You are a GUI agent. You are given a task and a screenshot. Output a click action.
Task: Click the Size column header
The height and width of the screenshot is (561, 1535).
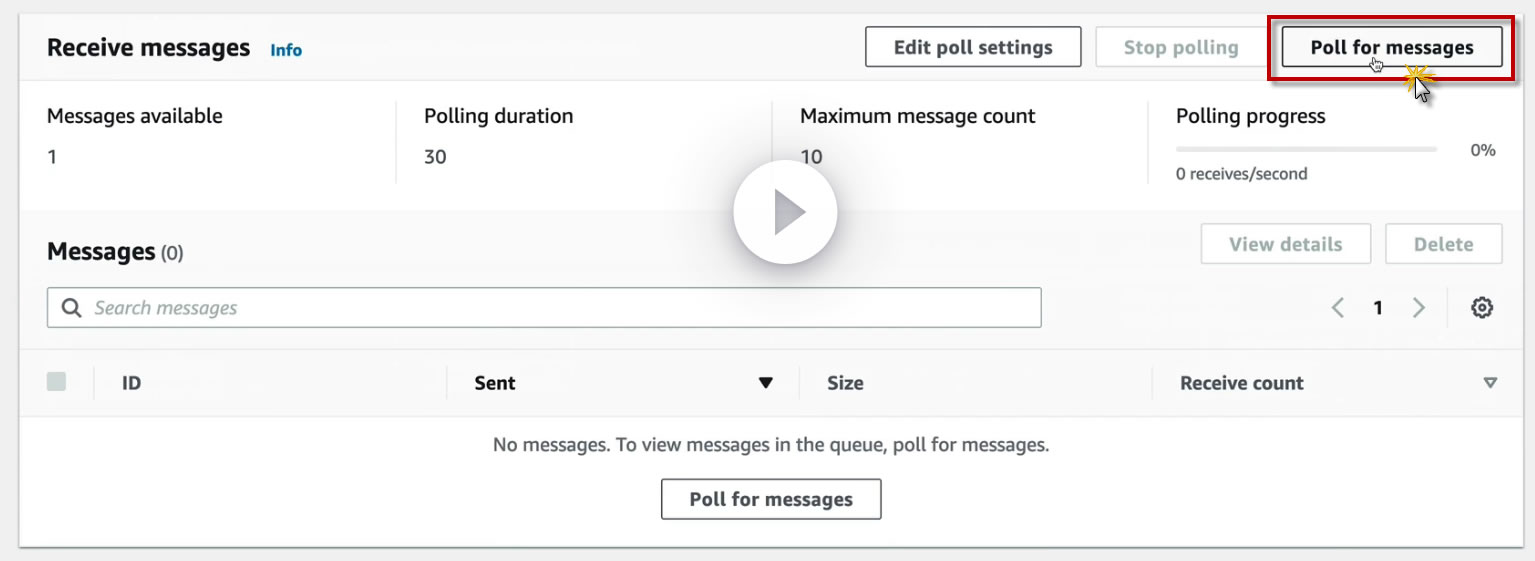845,383
